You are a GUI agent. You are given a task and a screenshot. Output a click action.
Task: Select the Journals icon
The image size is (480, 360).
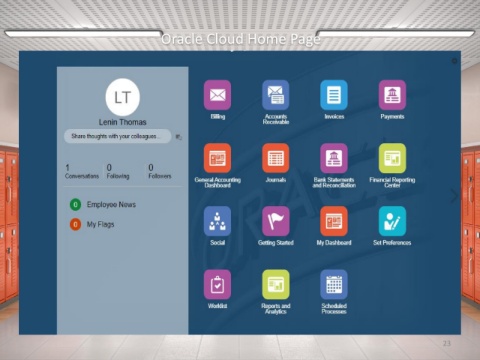pyautogui.click(x=276, y=158)
